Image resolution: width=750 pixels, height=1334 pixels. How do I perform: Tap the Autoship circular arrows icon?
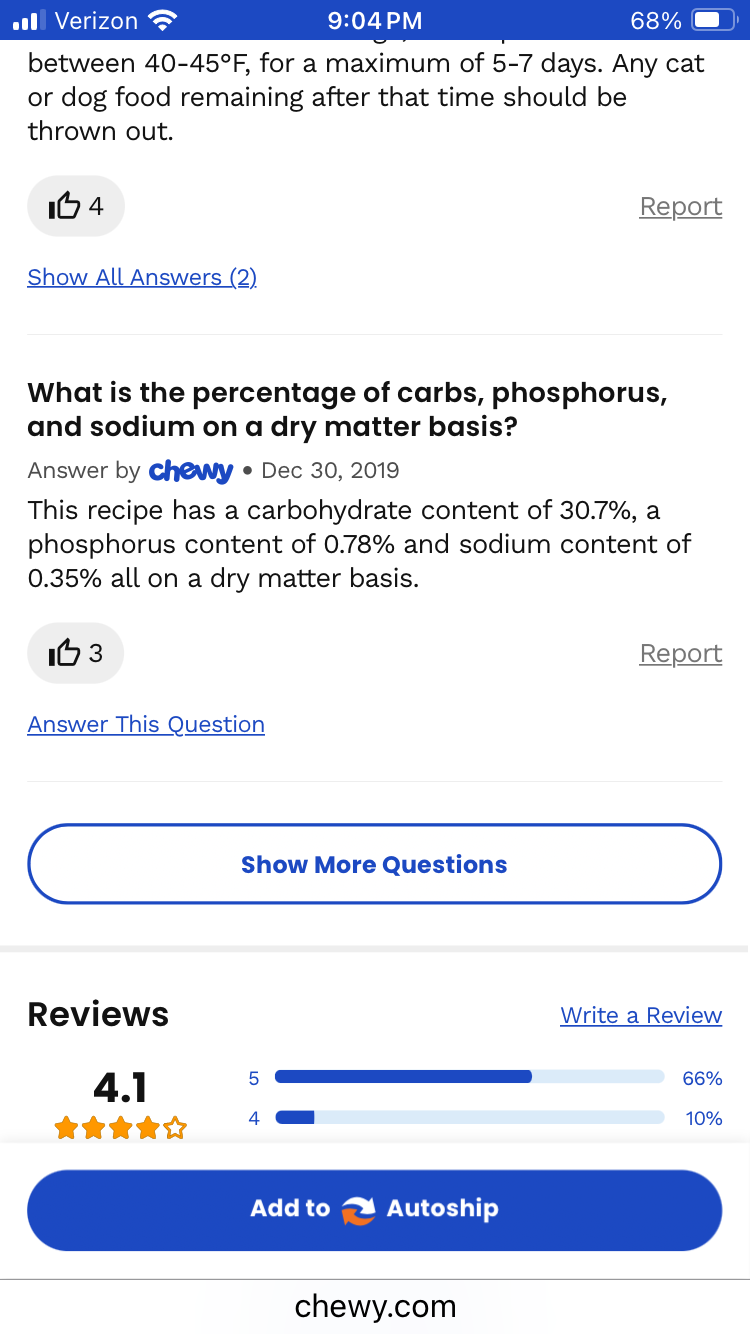(x=357, y=1209)
